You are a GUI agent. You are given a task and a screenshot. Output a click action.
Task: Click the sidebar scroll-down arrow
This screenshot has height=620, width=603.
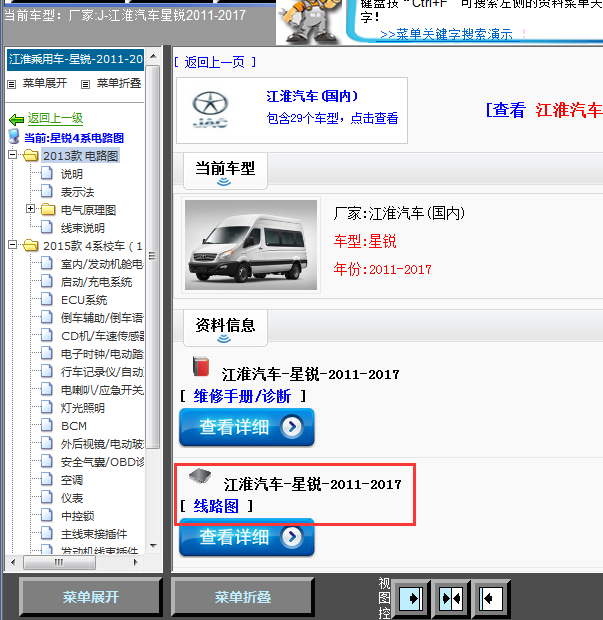[153, 546]
